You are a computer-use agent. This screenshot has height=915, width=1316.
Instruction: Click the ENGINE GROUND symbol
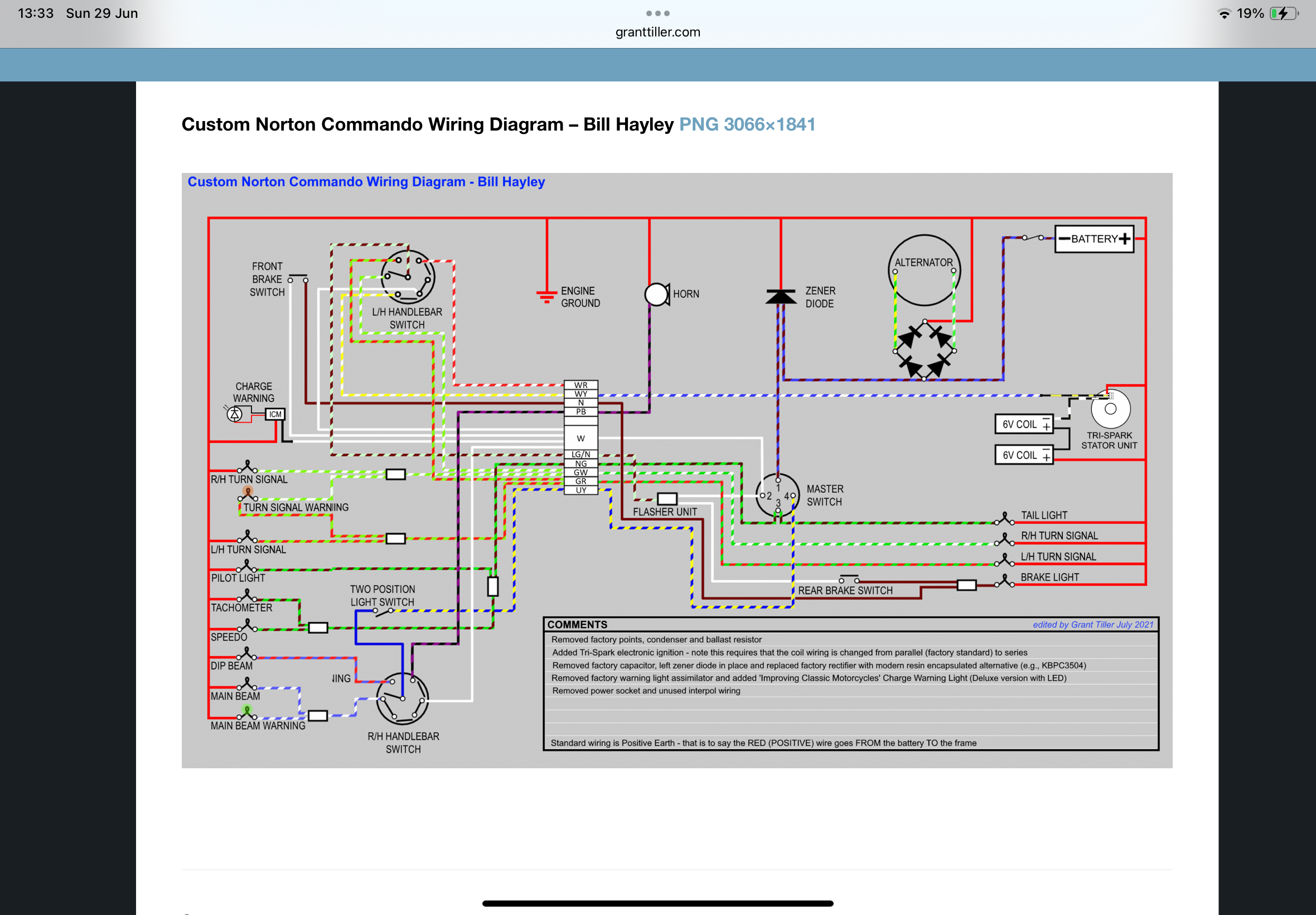[546, 296]
